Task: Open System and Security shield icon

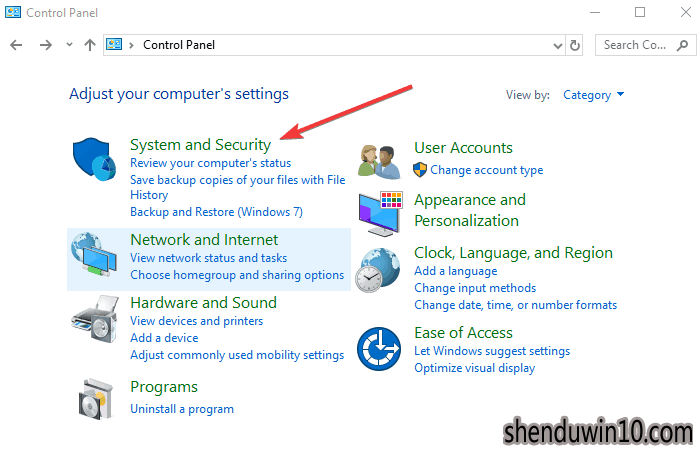Action: point(94,159)
